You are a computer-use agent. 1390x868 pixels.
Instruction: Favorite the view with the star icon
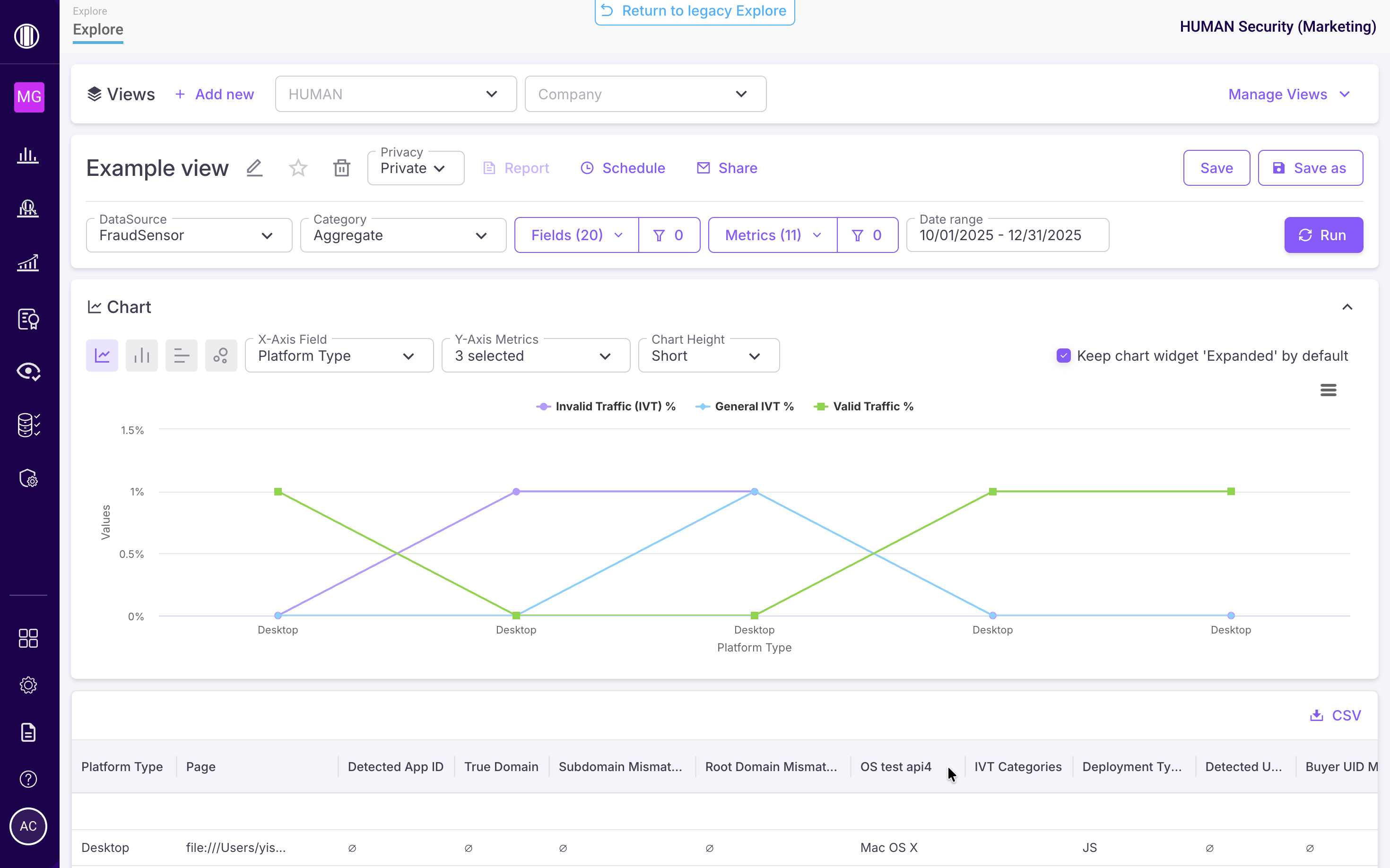coord(298,168)
